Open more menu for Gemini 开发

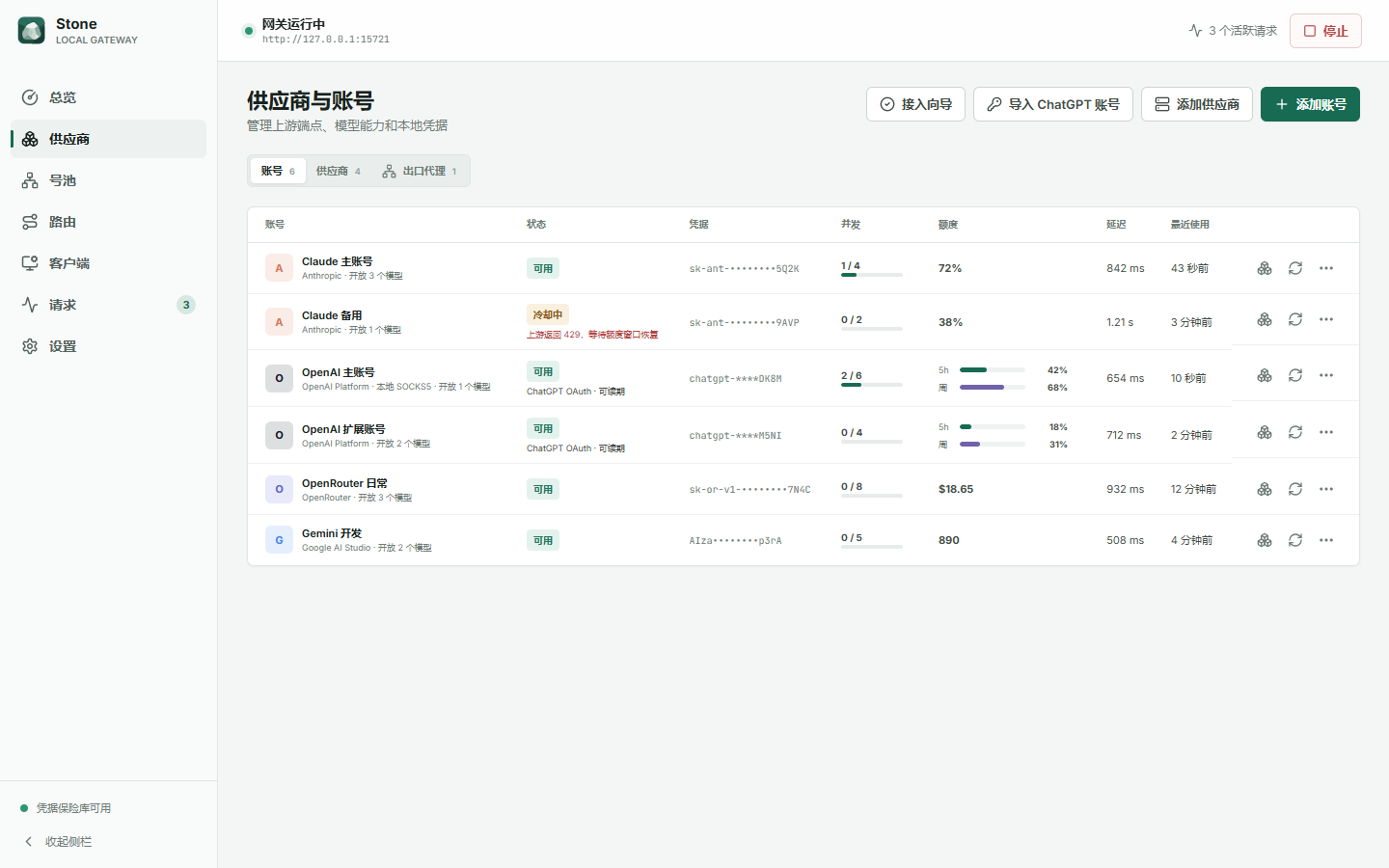tap(1326, 540)
